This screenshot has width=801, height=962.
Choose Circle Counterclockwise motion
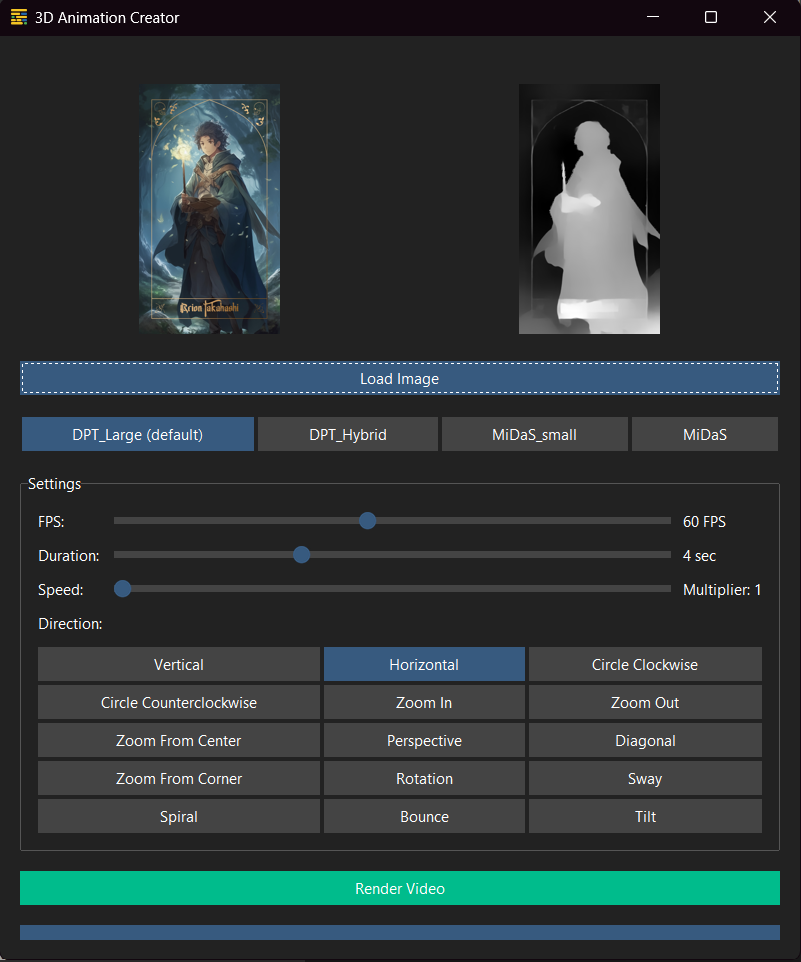pyautogui.click(x=179, y=703)
